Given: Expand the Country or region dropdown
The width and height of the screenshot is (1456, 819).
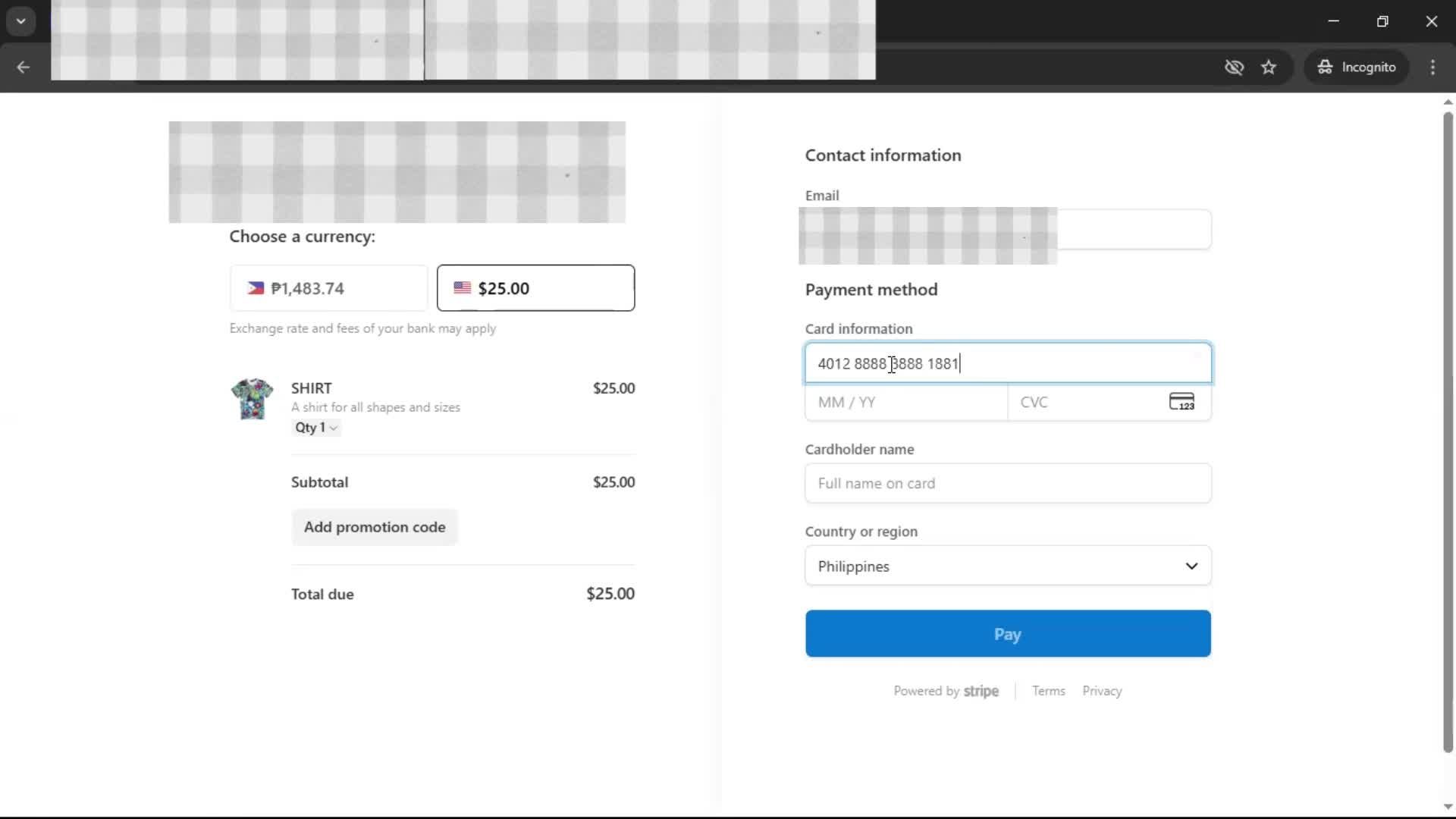Looking at the screenshot, I should click(x=1008, y=566).
